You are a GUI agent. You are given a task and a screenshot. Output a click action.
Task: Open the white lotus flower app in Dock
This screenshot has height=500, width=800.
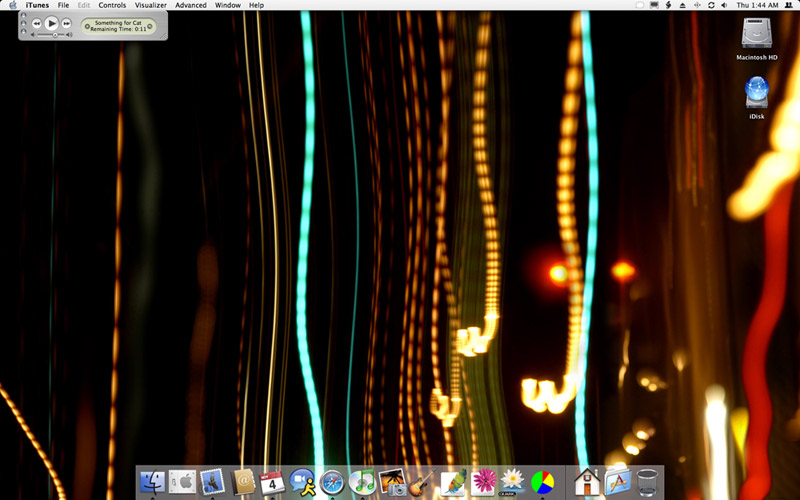pos(512,482)
